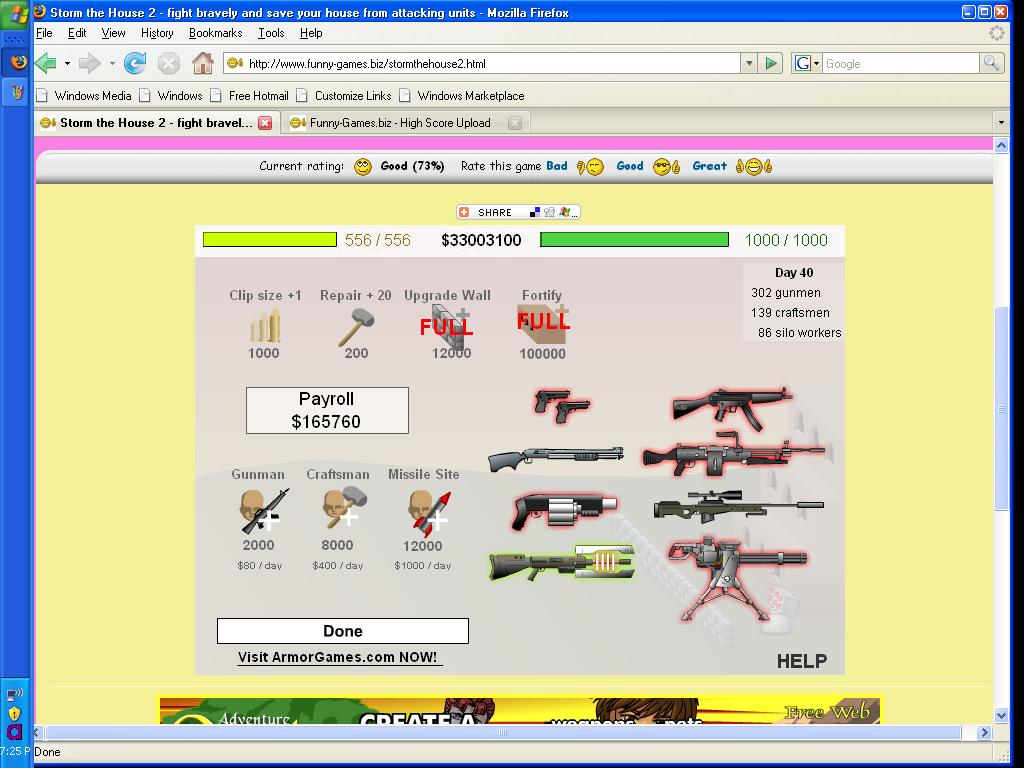This screenshot has width=1024, height=768.
Task: Click the Payroll $165760 box
Action: click(x=327, y=410)
